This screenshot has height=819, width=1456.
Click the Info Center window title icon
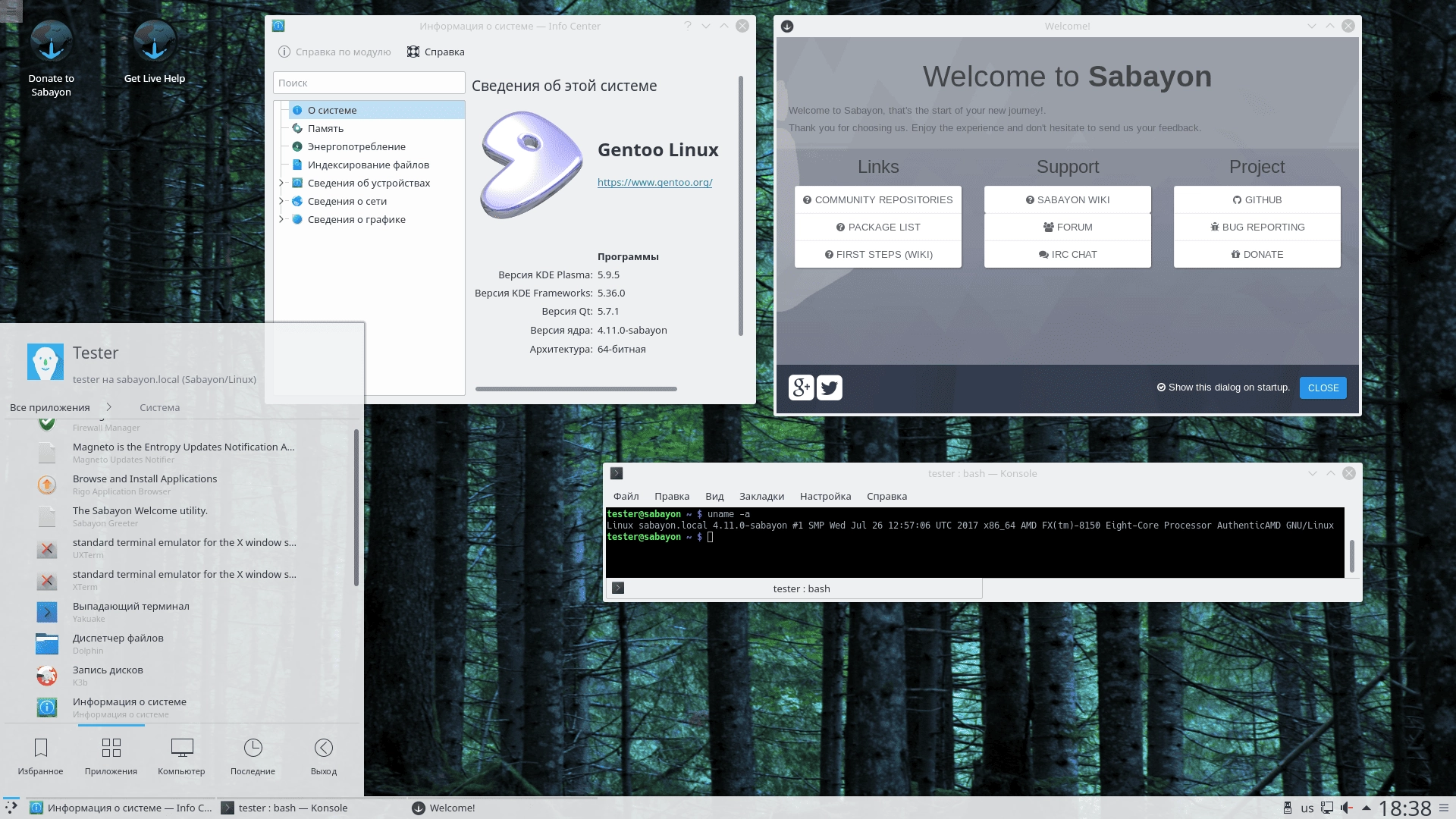pos(278,26)
